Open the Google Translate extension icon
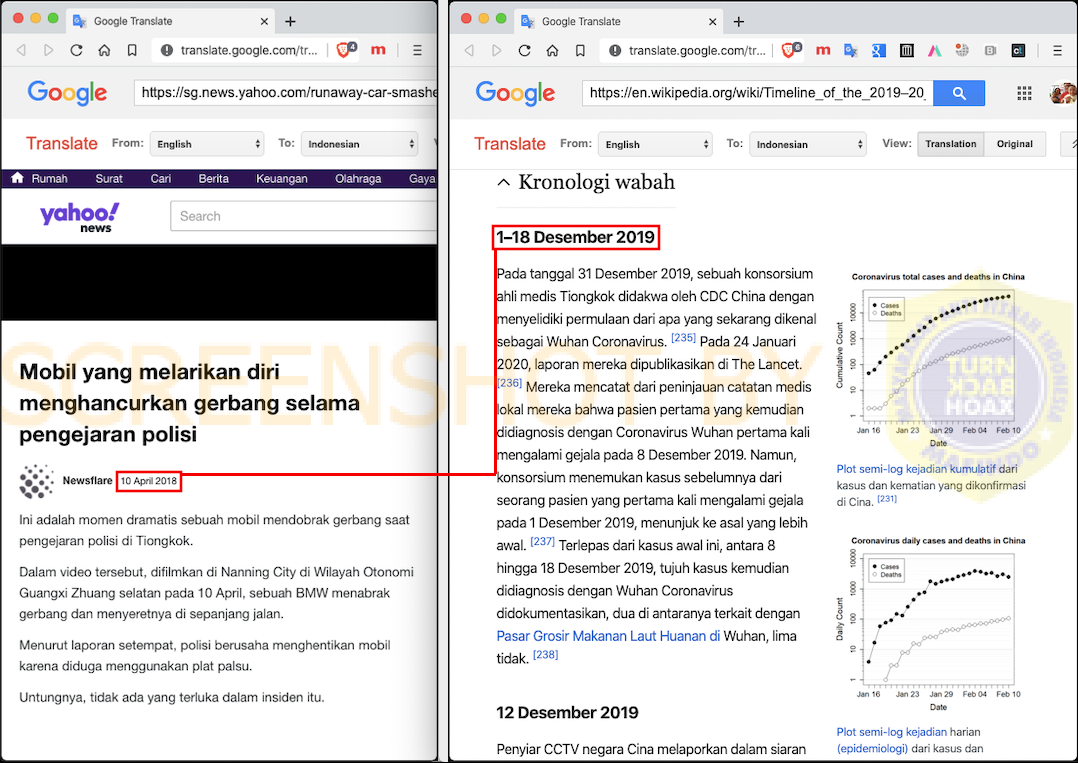 850,50
